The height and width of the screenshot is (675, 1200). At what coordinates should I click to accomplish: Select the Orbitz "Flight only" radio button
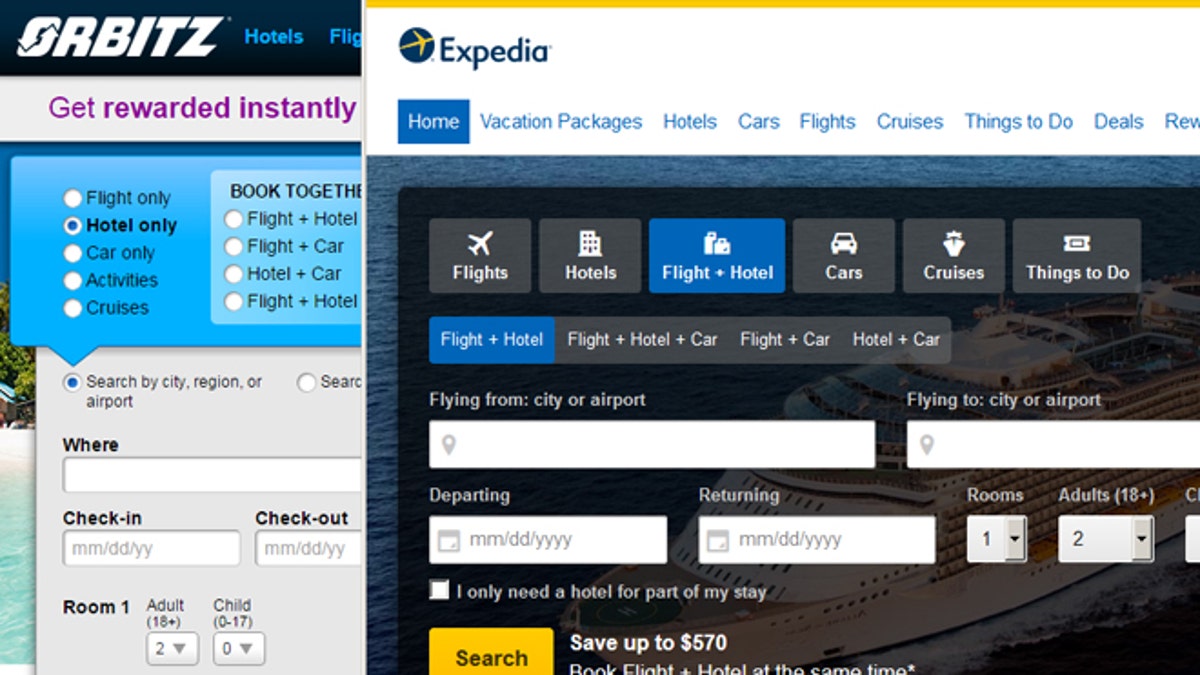73,198
